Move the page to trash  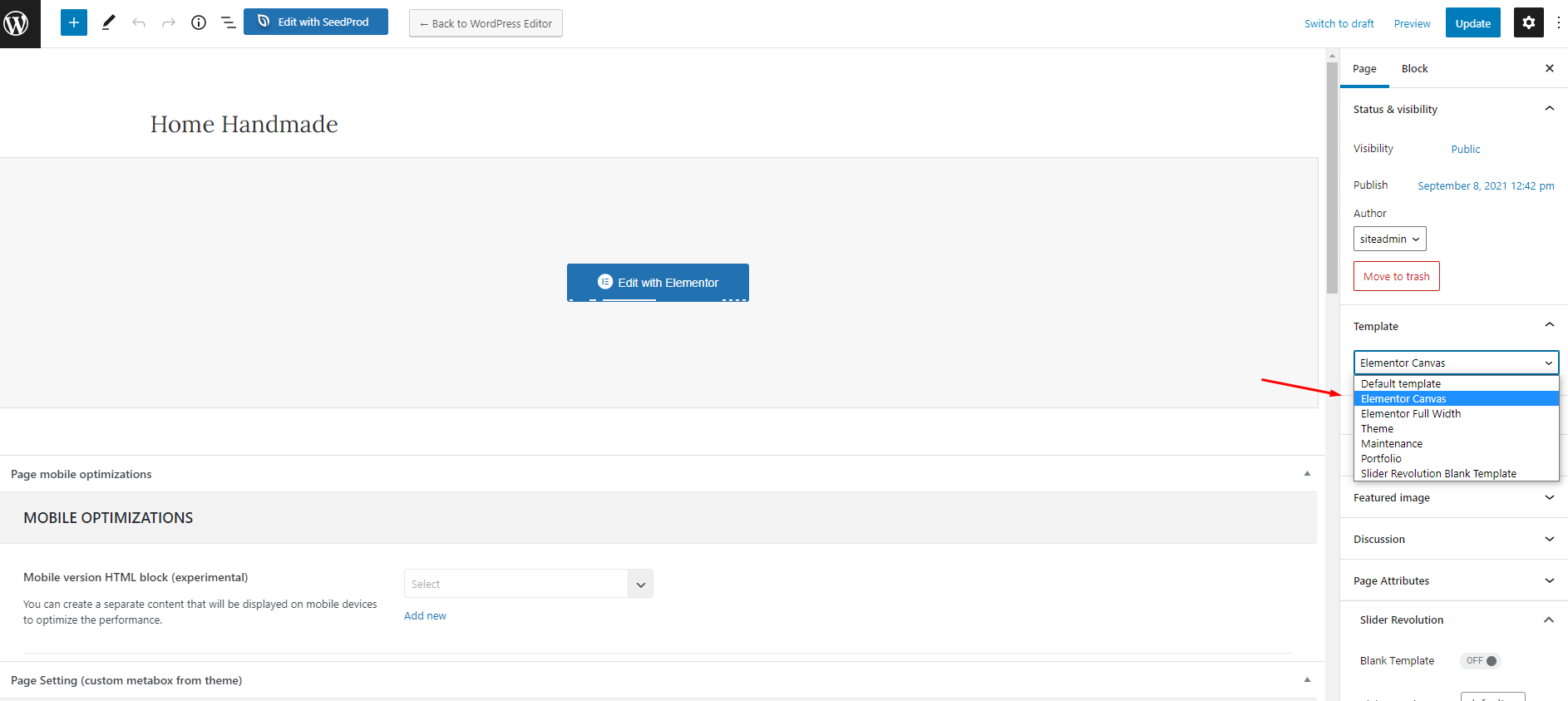pos(1397,276)
